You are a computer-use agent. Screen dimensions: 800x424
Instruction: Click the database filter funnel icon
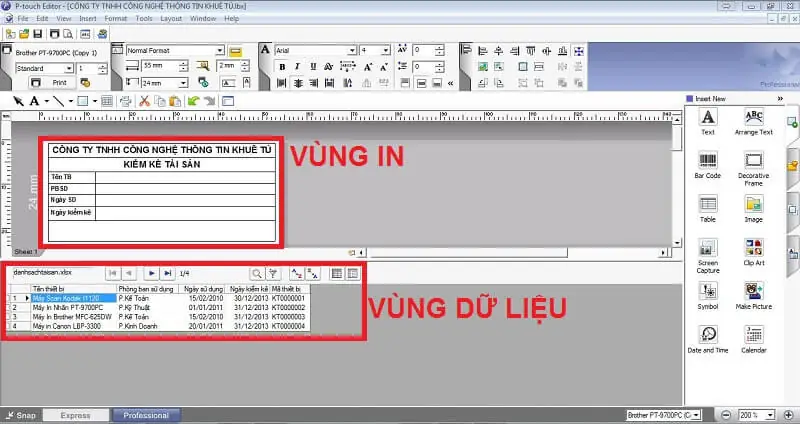273,274
